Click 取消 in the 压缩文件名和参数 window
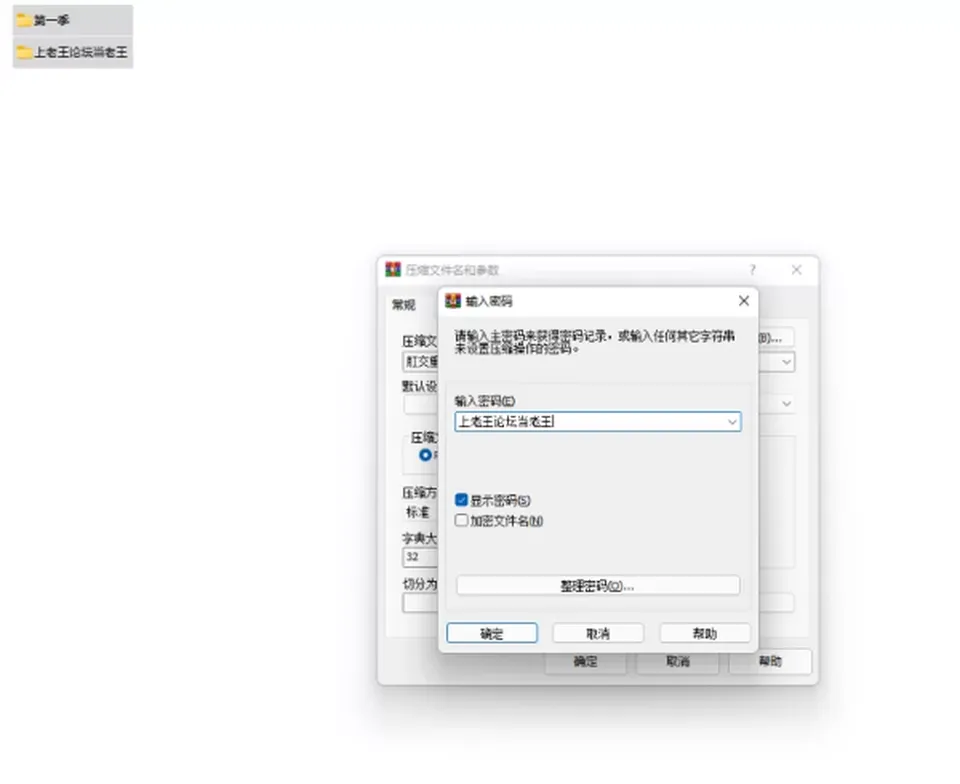 point(678,662)
